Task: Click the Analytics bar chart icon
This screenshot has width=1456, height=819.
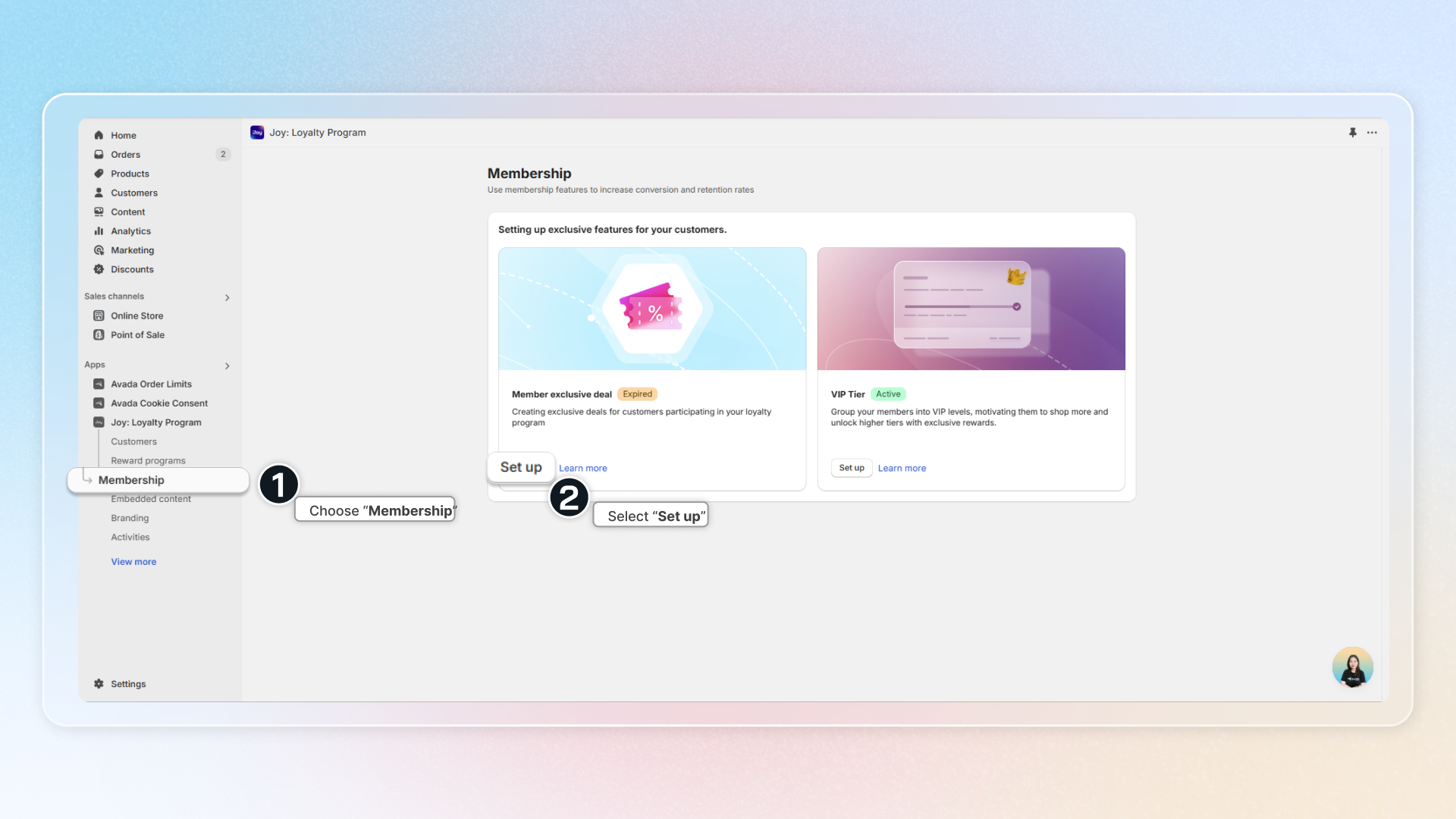Action: point(99,231)
